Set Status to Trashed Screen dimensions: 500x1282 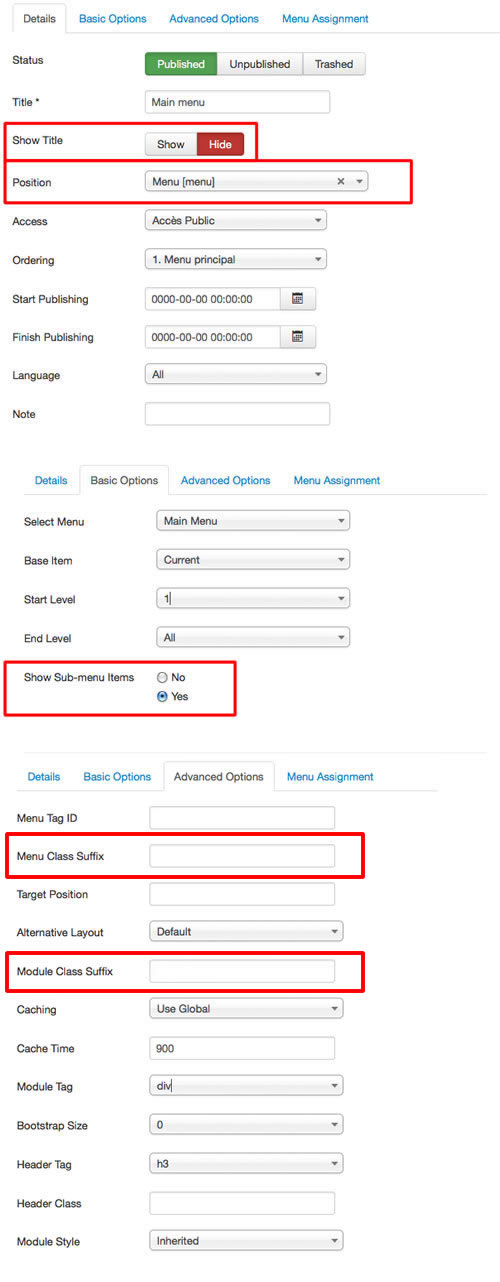pyautogui.click(x=334, y=64)
